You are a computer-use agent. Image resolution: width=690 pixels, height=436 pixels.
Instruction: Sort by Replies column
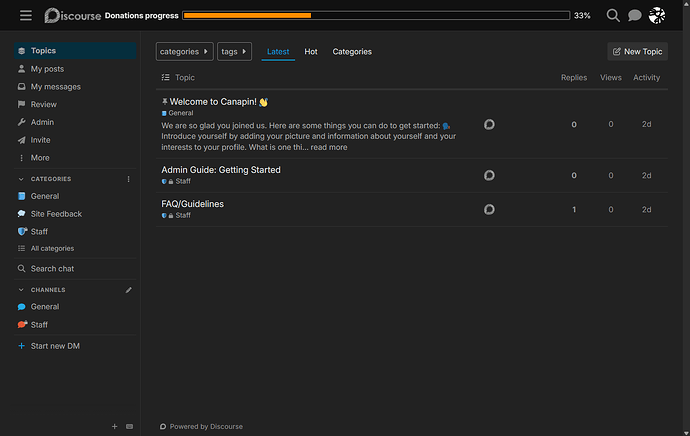pos(574,77)
